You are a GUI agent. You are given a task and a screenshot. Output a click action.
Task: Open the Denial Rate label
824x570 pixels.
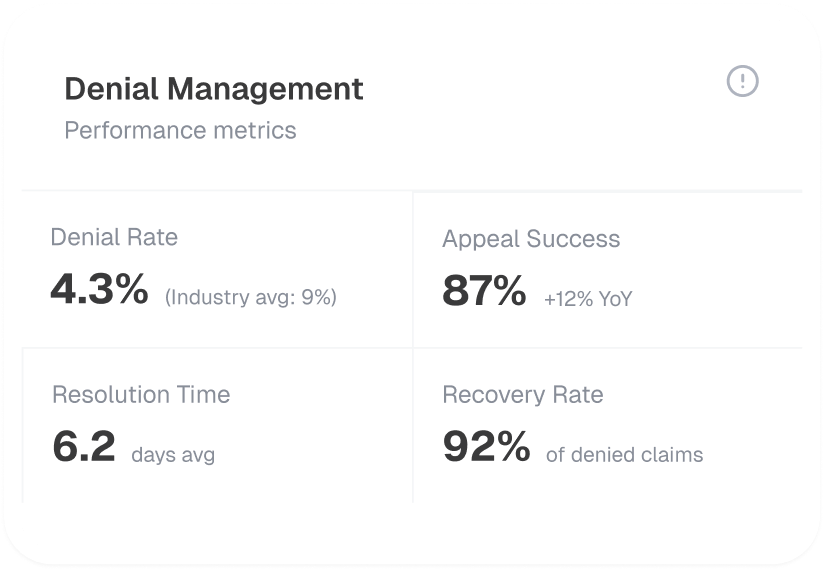[114, 237]
